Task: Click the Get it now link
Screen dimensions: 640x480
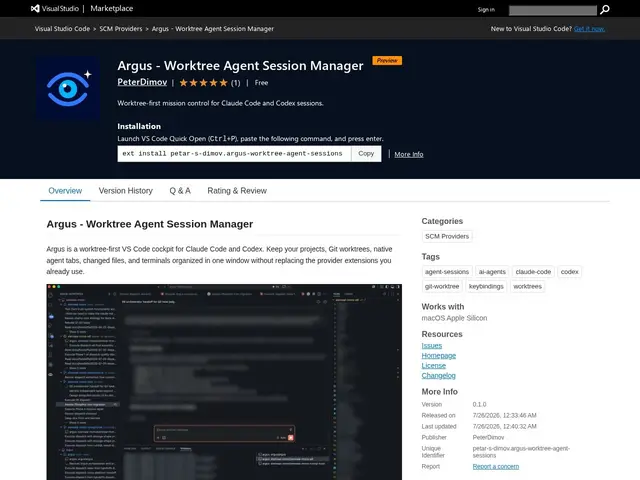Action: tap(589, 29)
